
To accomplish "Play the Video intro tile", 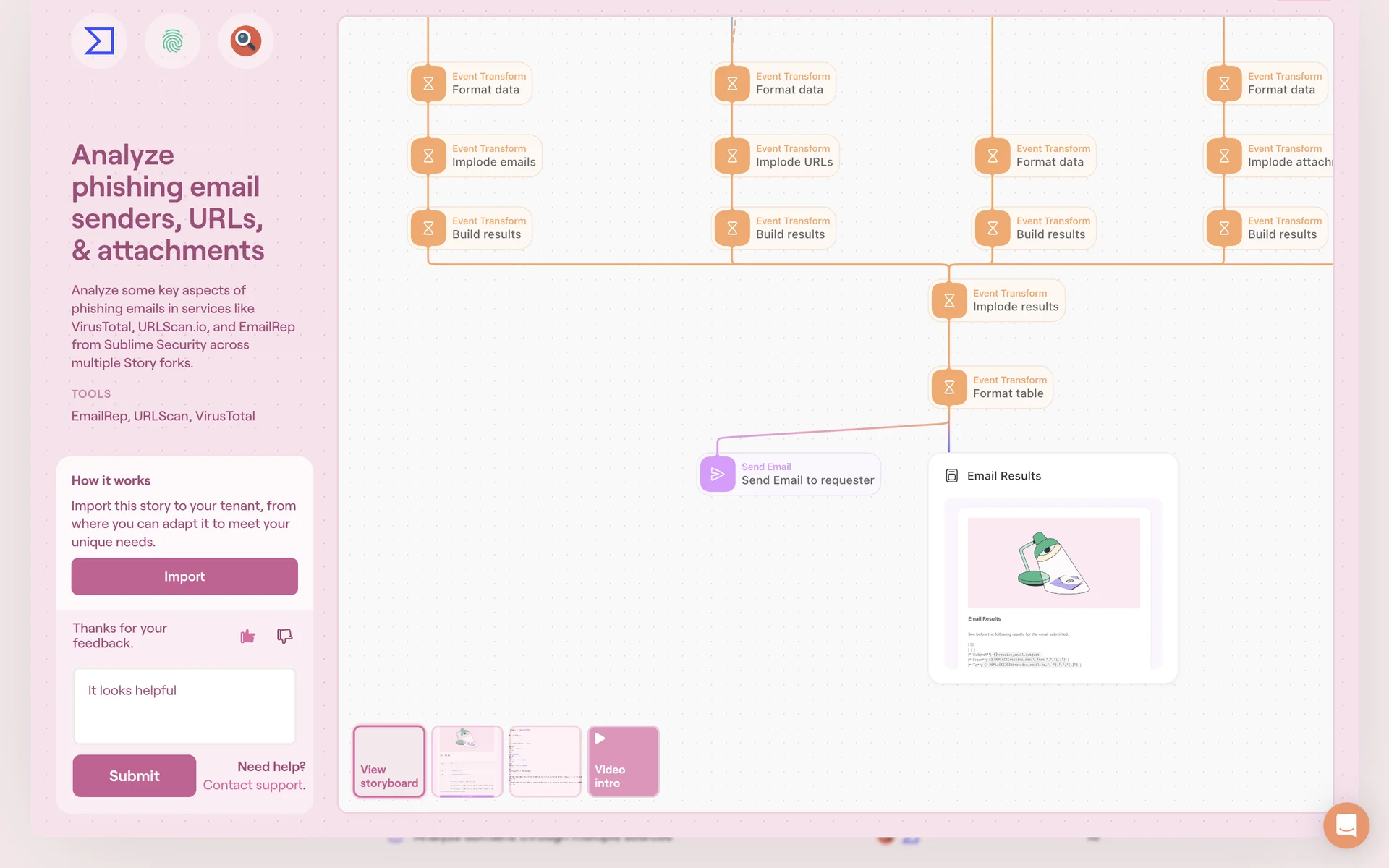I will point(623,761).
